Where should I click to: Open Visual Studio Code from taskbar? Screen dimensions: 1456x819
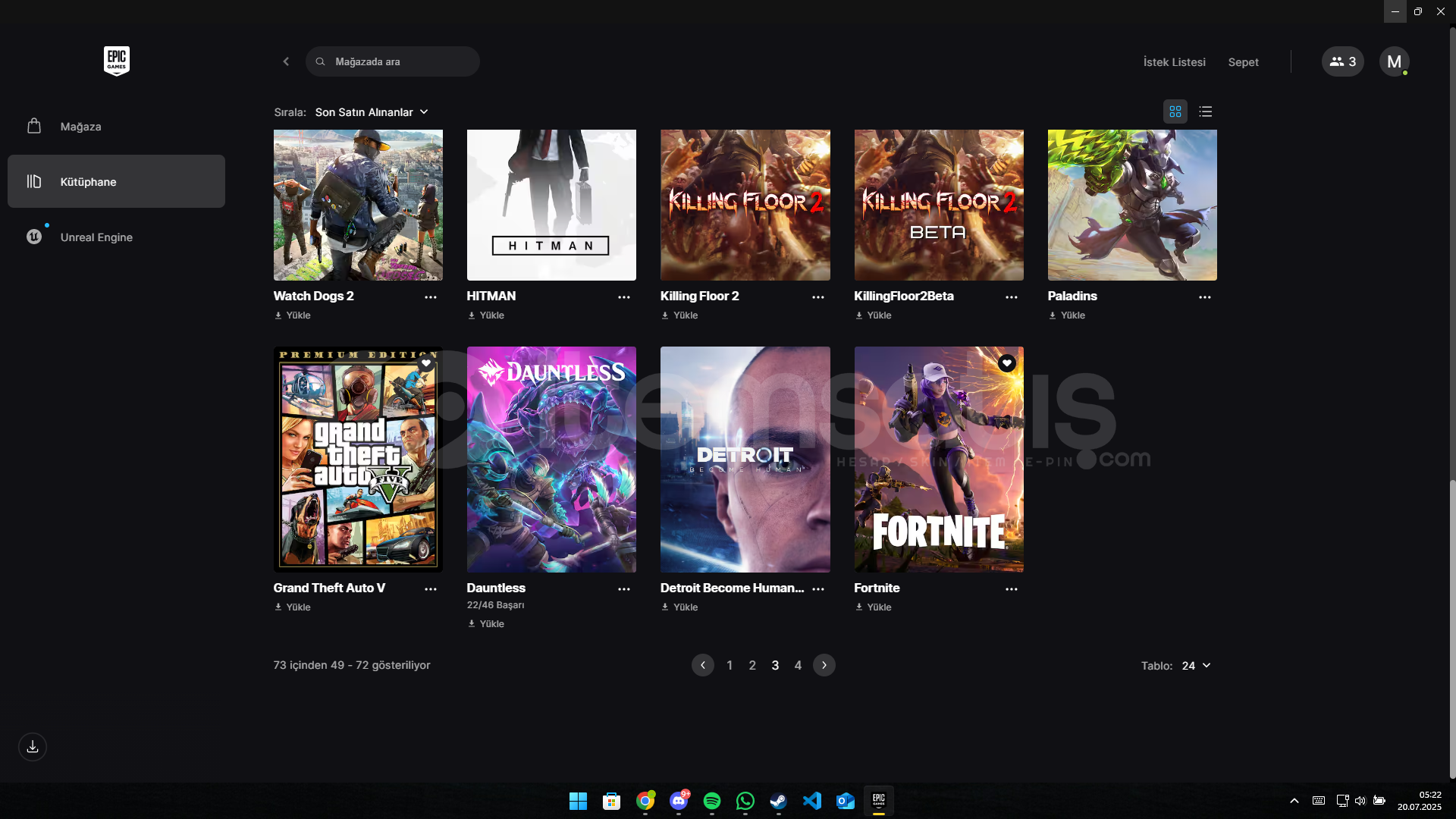tap(812, 801)
